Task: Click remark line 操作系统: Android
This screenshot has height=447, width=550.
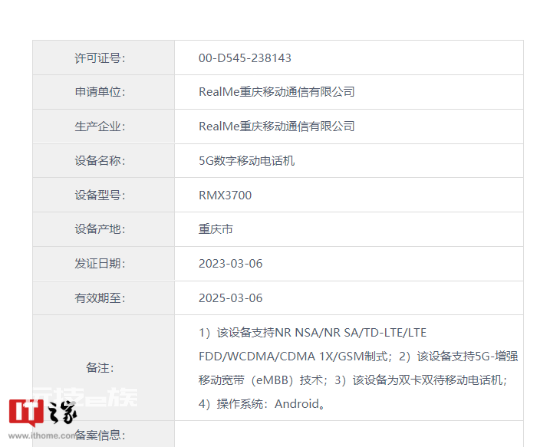Action: tap(261, 404)
